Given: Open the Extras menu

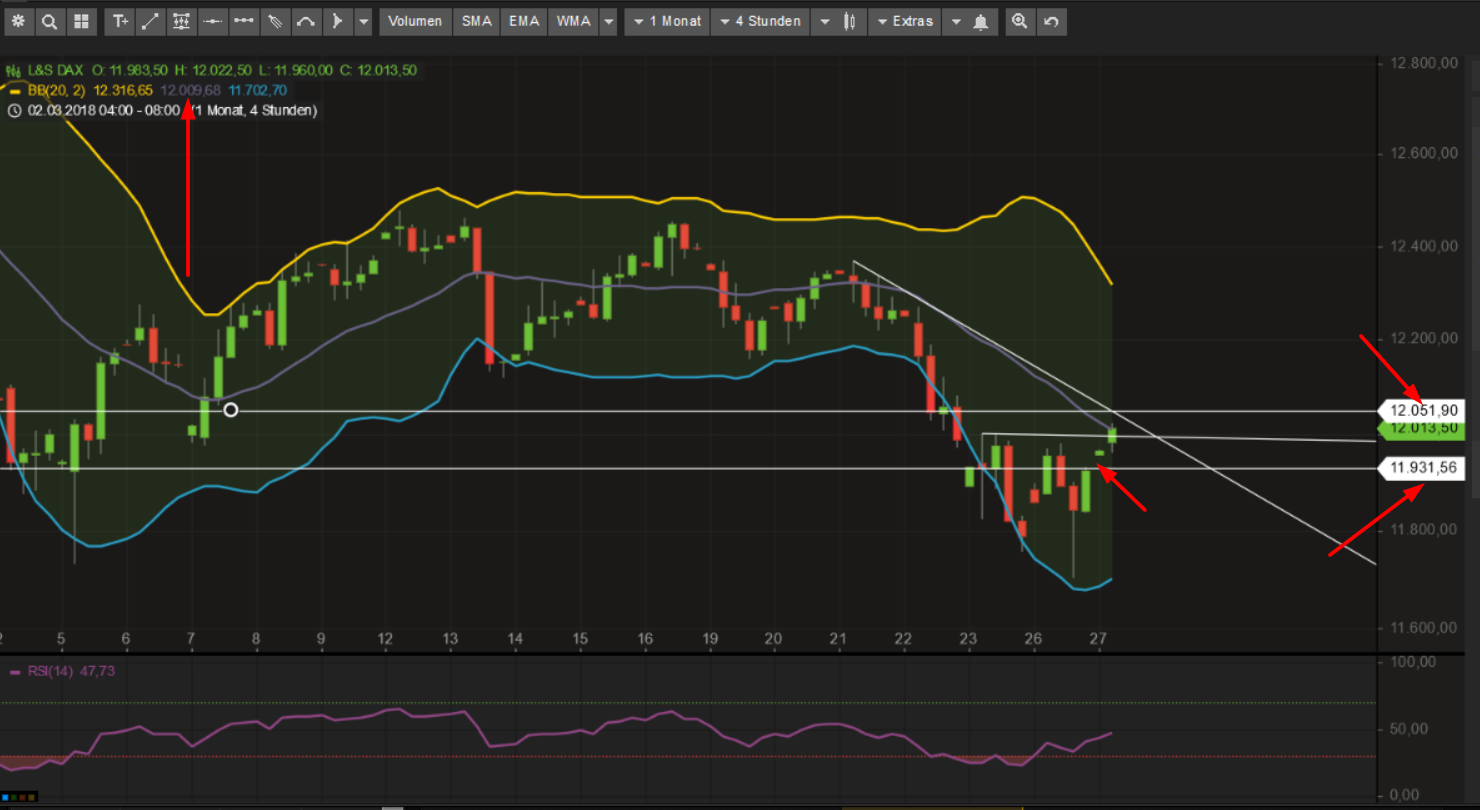Looking at the screenshot, I should point(904,21).
